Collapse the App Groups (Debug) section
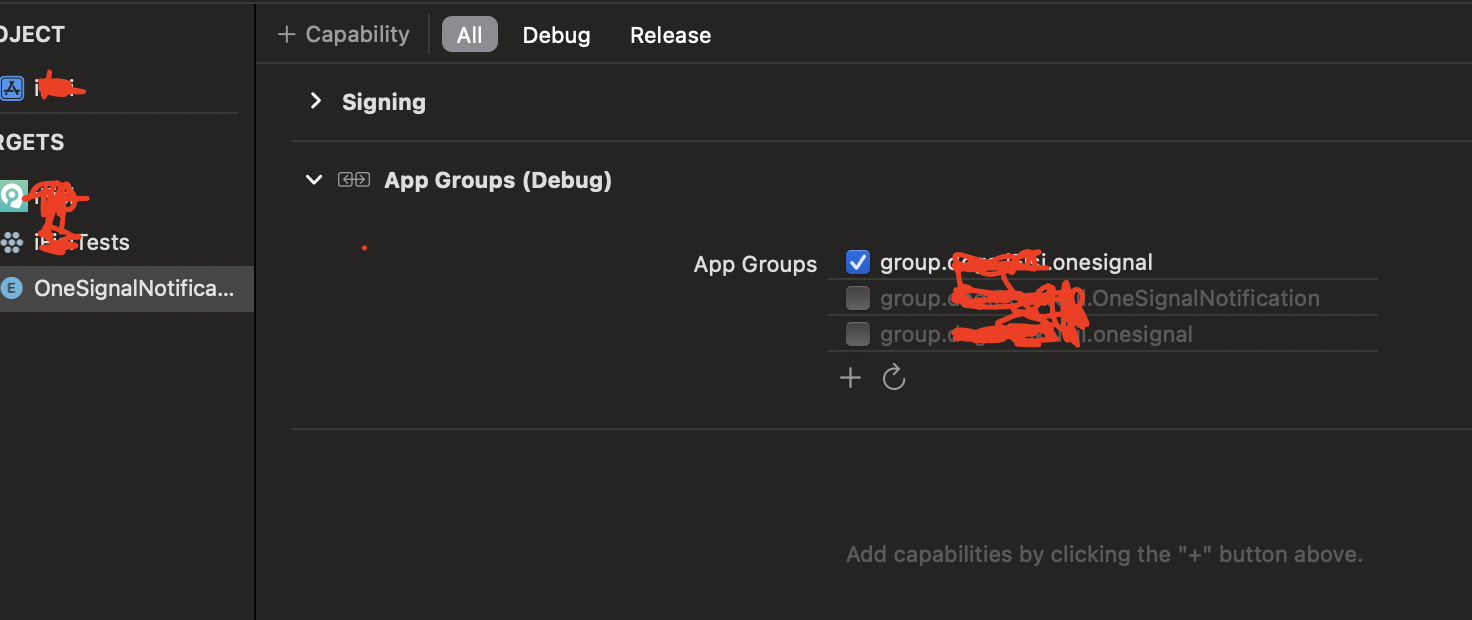The width and height of the screenshot is (1472, 620). tap(314, 179)
